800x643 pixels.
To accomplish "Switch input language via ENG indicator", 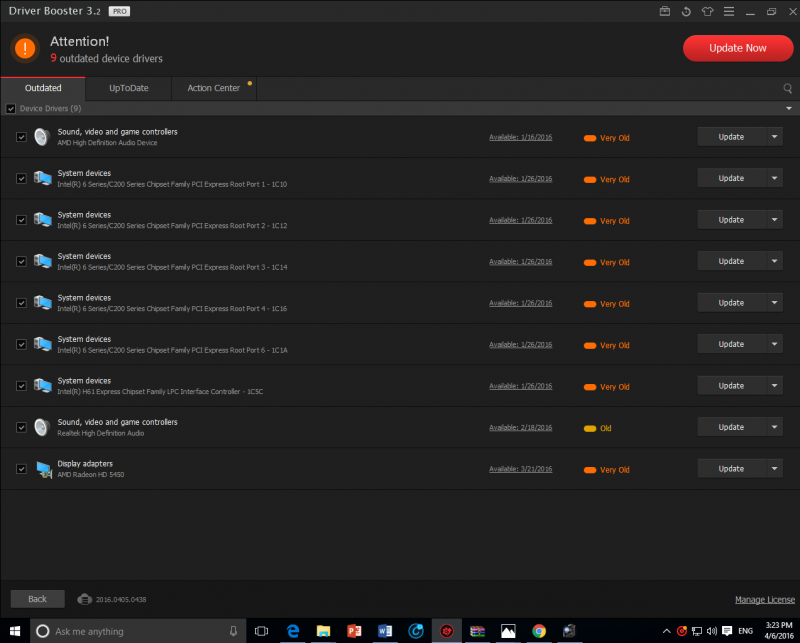I will [745, 631].
